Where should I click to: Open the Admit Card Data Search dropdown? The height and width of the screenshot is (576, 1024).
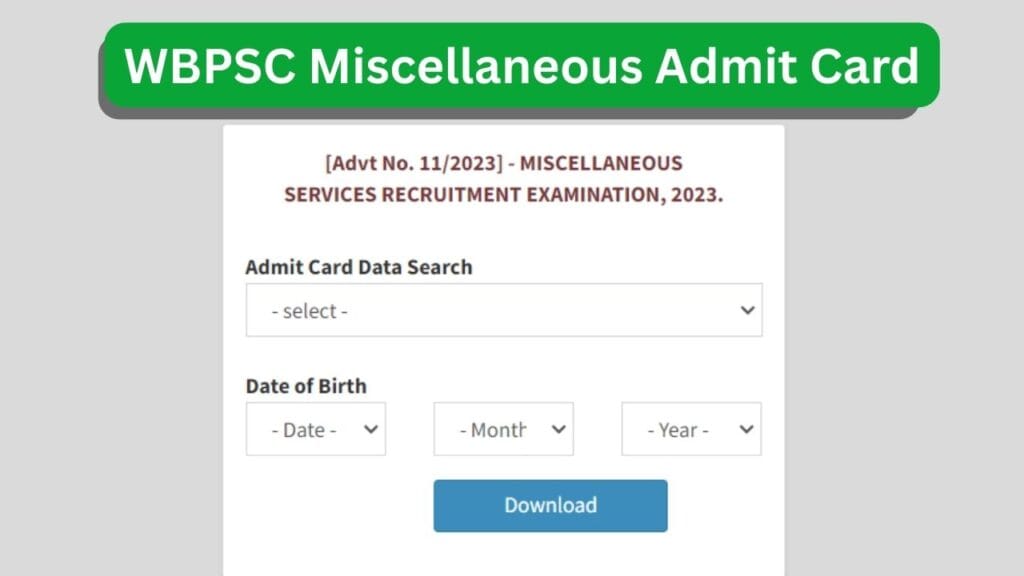coord(506,310)
